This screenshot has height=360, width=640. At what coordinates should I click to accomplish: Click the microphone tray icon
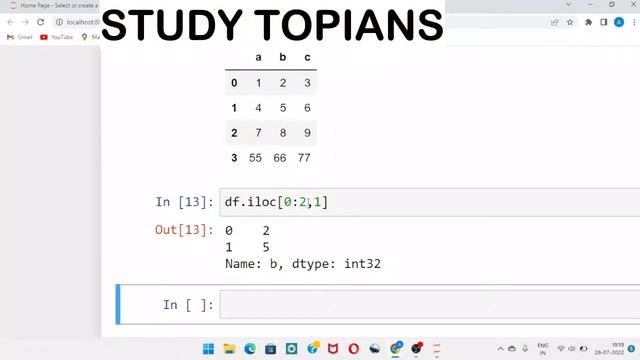(525, 349)
